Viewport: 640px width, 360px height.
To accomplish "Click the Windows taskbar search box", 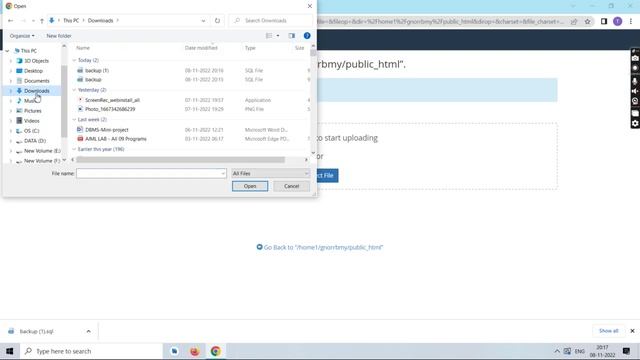I will pos(91,351).
